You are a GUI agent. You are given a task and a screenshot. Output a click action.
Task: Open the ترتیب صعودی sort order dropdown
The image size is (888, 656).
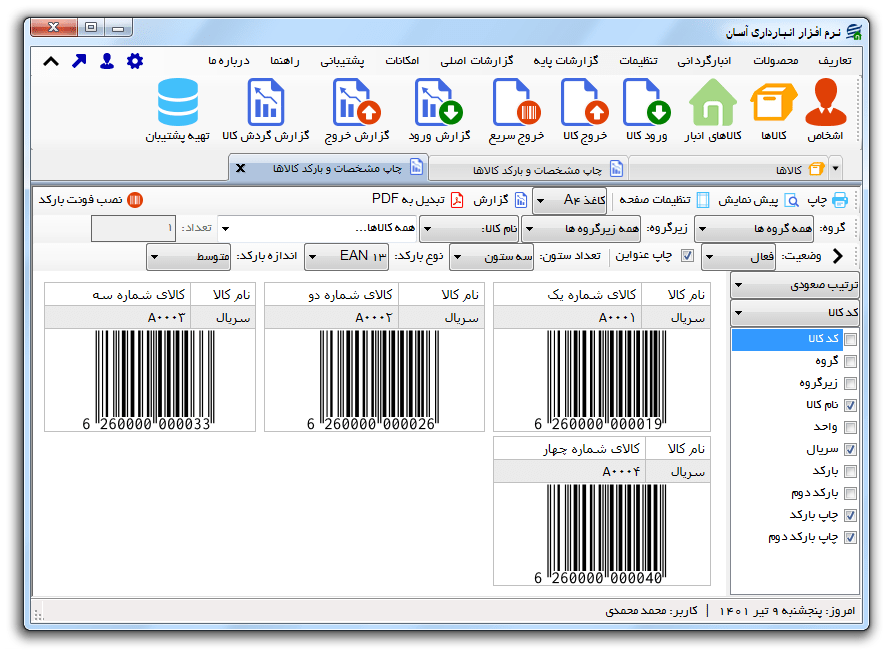point(795,286)
